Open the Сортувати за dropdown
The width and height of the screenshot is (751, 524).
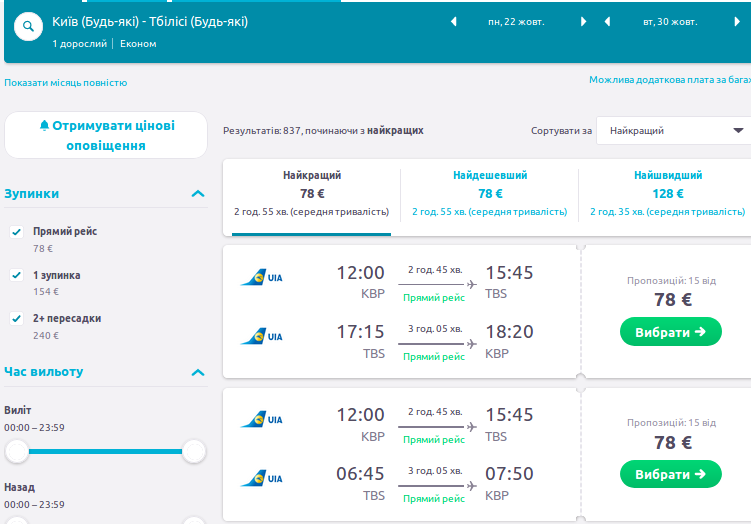(674, 130)
